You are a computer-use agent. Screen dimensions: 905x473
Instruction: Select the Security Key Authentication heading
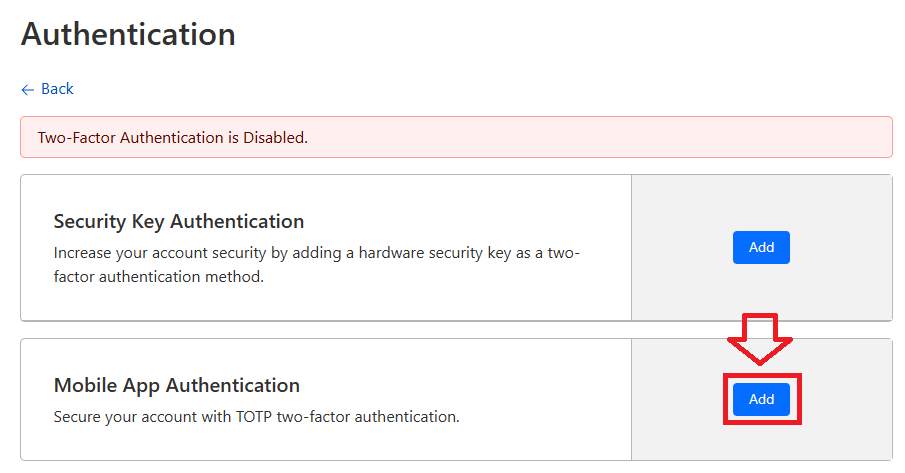coord(178,221)
